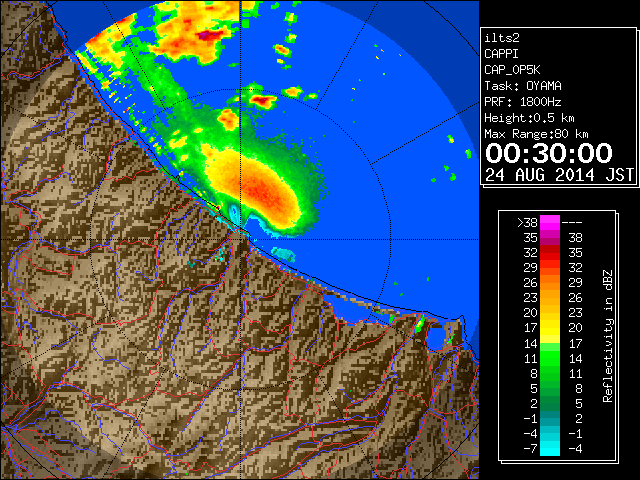Click the '-7' legend label
The height and width of the screenshot is (480, 640).
click(530, 448)
